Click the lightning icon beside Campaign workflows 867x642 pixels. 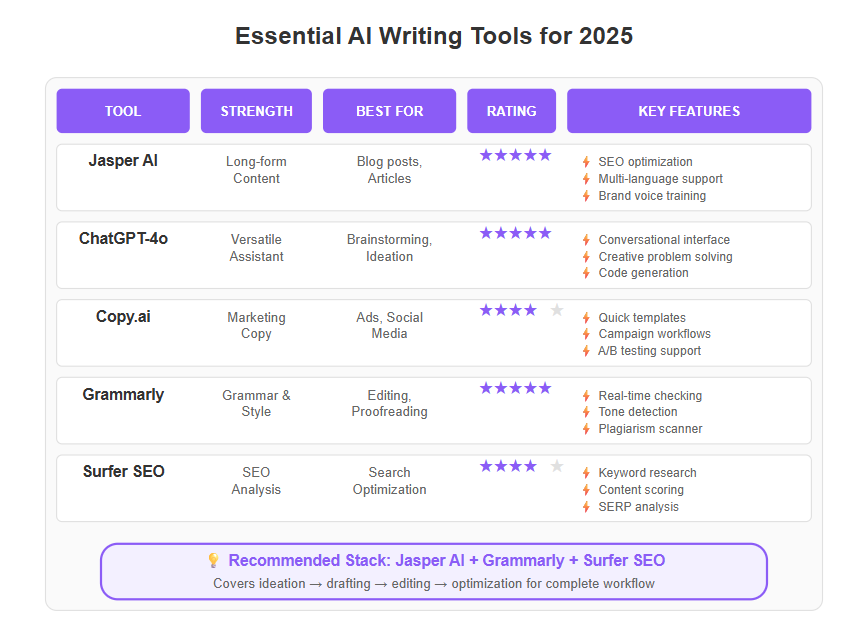[x=586, y=334]
